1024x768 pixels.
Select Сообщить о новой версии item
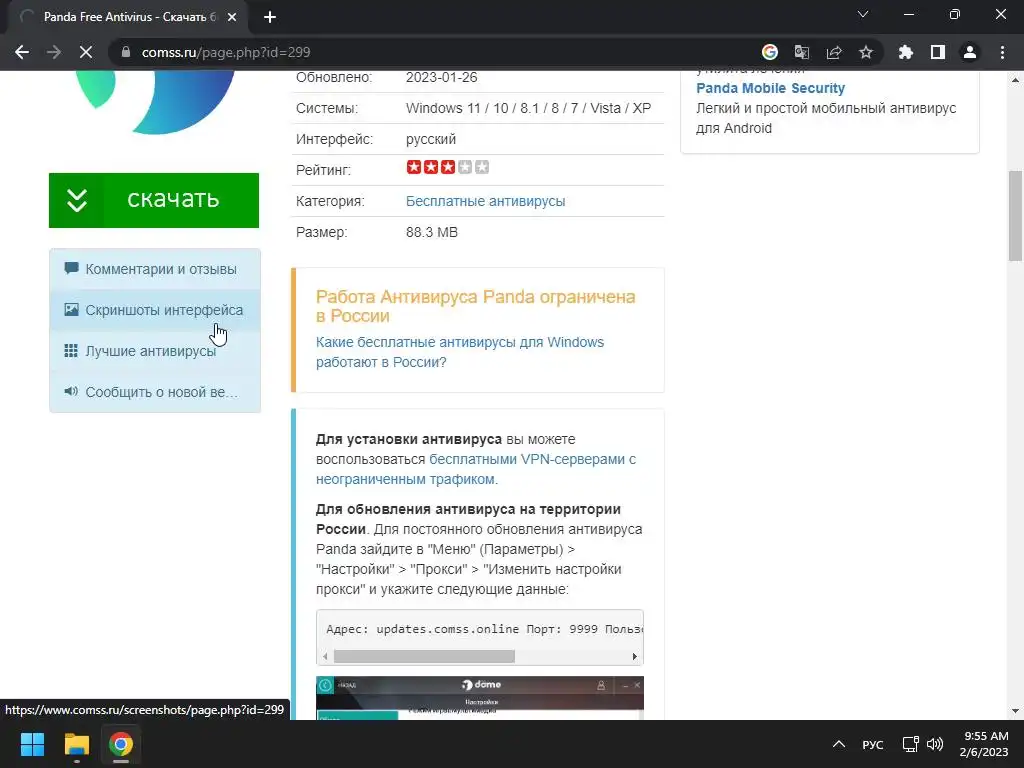pyautogui.click(x=155, y=392)
